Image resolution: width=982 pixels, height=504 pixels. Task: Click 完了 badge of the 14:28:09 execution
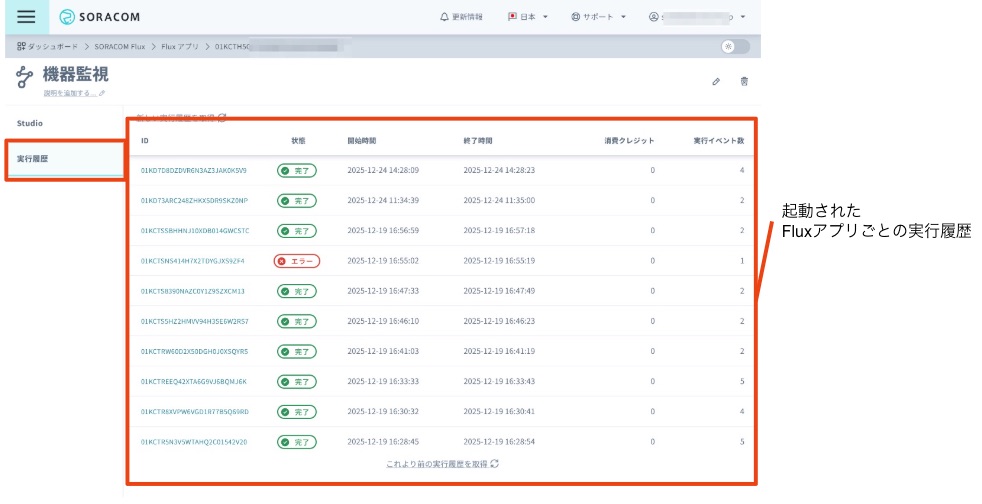(296, 171)
